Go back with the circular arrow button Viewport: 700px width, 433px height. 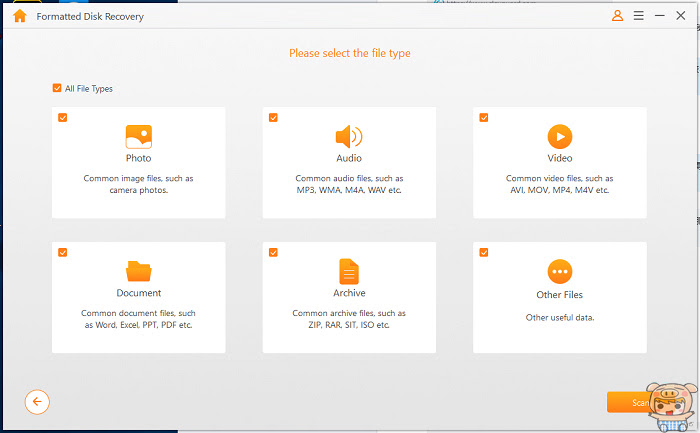[x=37, y=402]
